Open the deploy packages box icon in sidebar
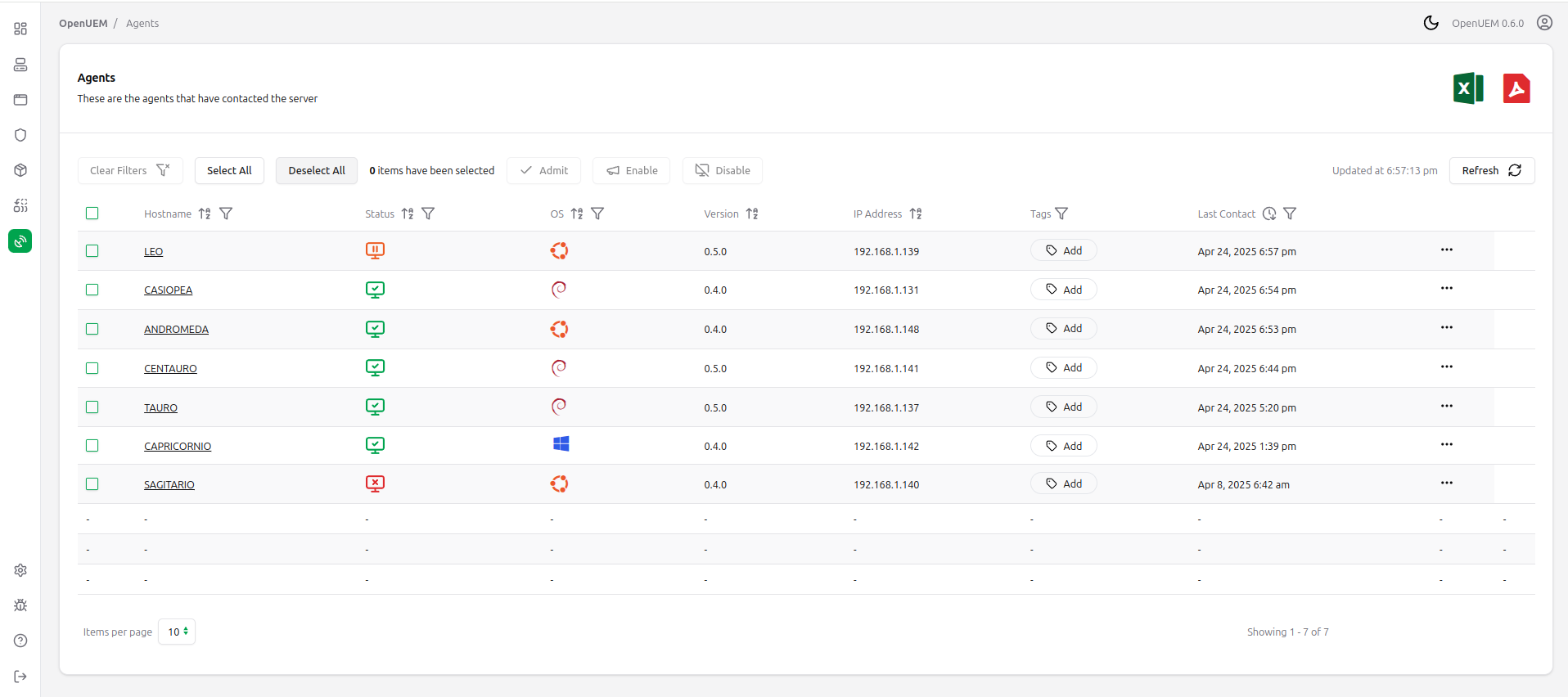This screenshot has height=697, width=1568. pyautogui.click(x=20, y=170)
